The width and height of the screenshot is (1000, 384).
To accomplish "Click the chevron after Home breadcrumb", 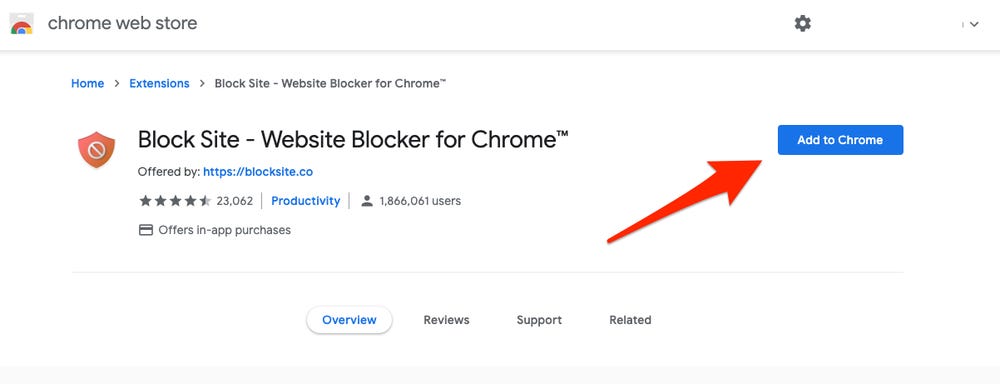I will pos(117,84).
